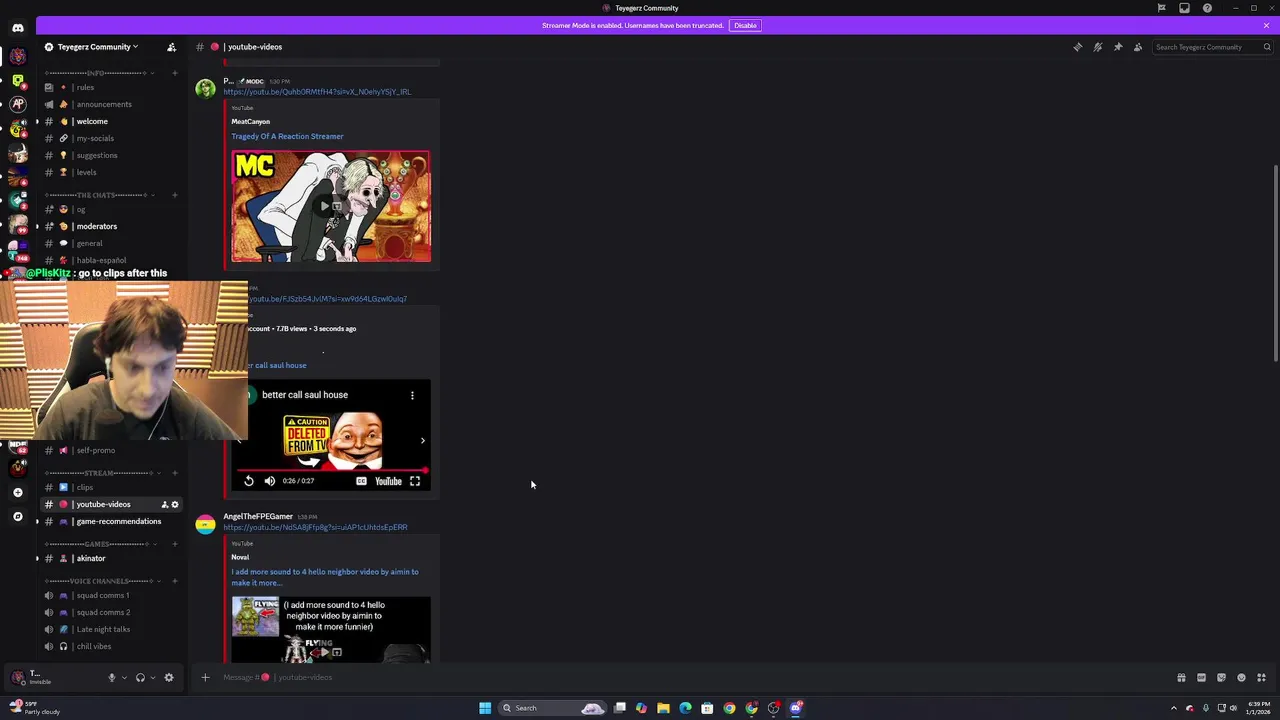Open Teyegerz Community server dropdown

[98, 47]
